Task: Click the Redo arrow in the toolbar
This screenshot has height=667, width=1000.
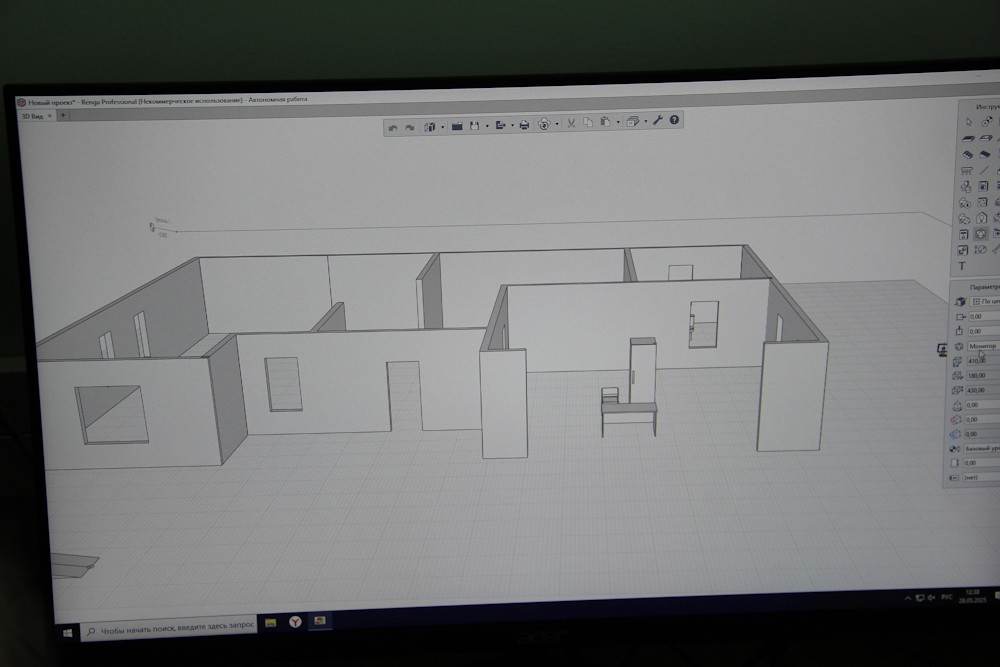Action: tap(410, 126)
